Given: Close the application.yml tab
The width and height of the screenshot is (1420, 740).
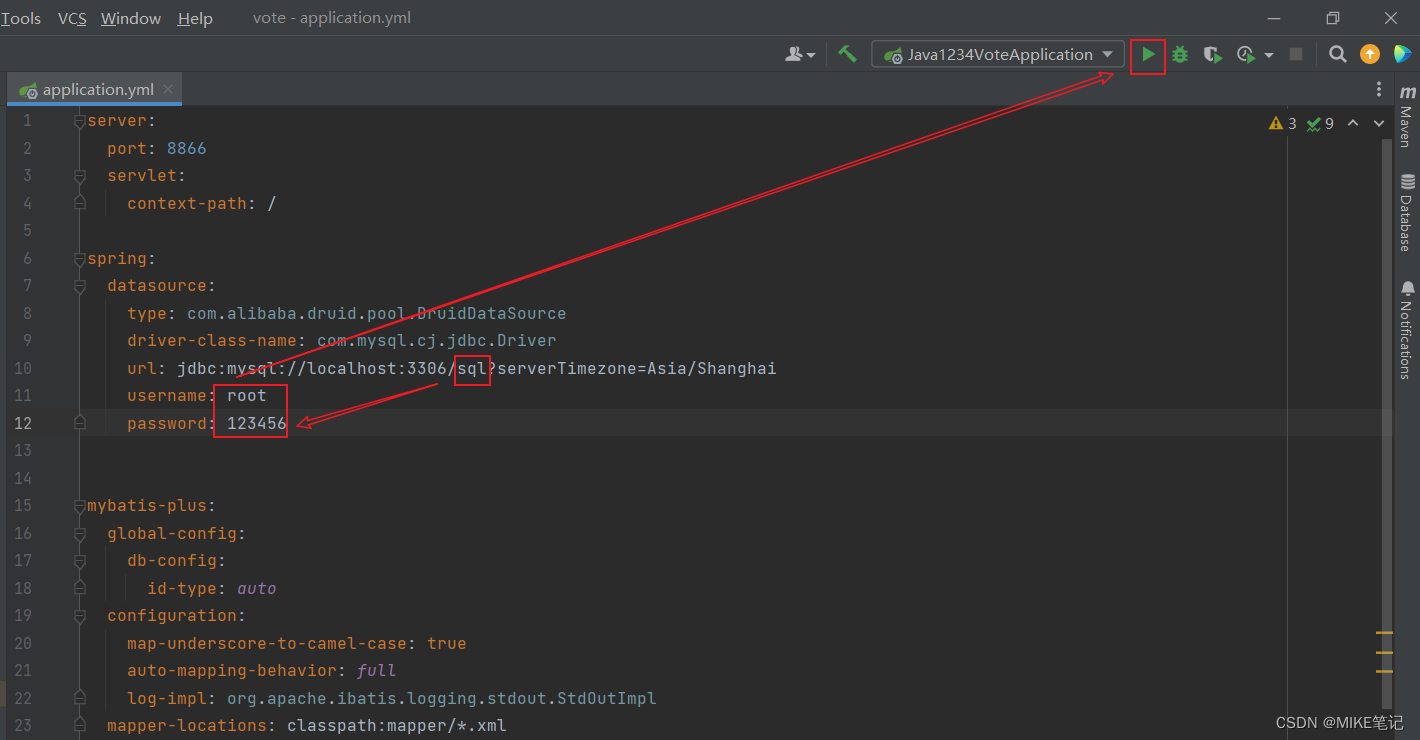Looking at the screenshot, I should (x=168, y=89).
